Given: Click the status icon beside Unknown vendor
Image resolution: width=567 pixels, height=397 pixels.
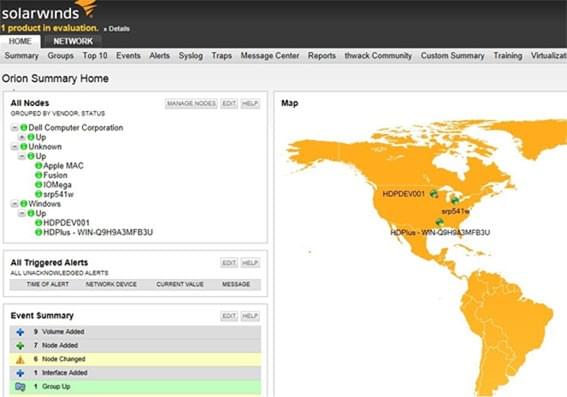Looking at the screenshot, I should (x=24, y=146).
